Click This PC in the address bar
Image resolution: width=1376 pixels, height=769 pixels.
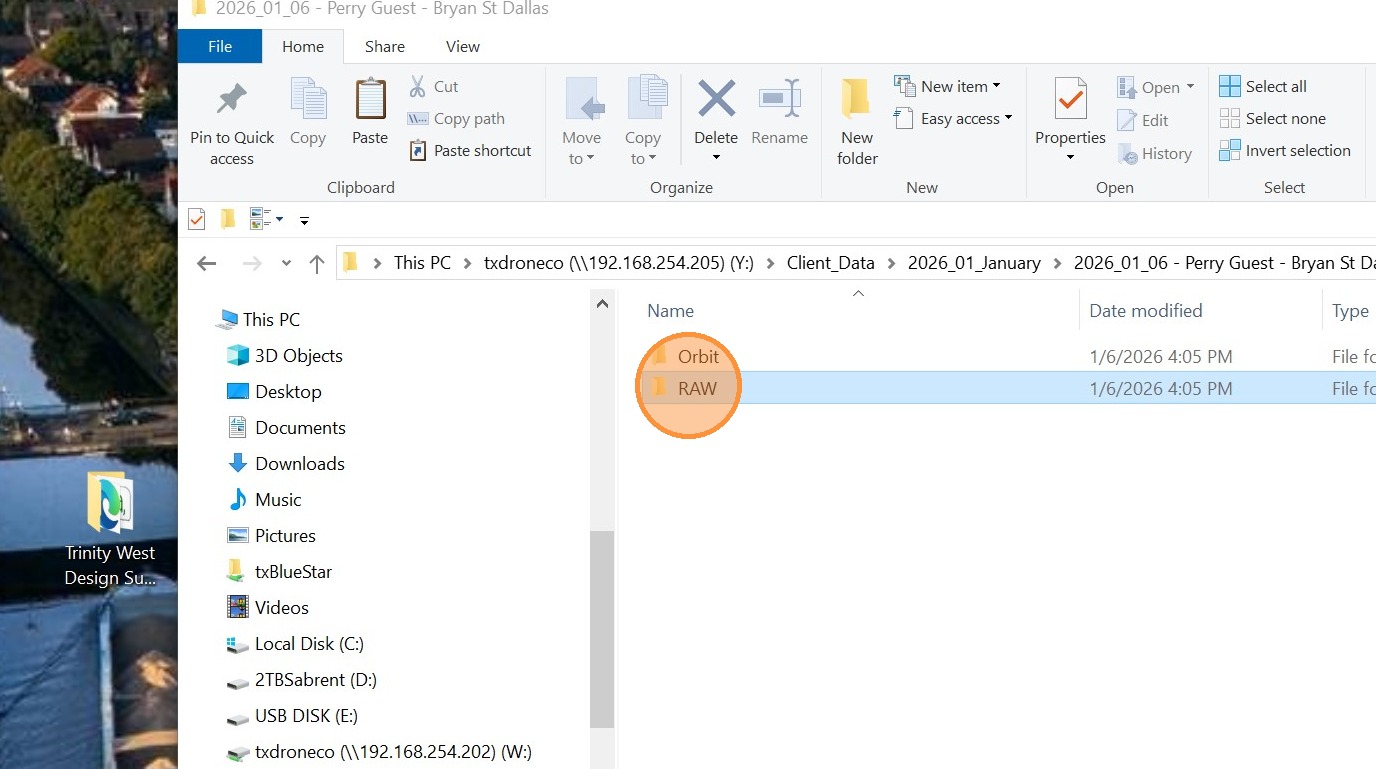(x=422, y=263)
